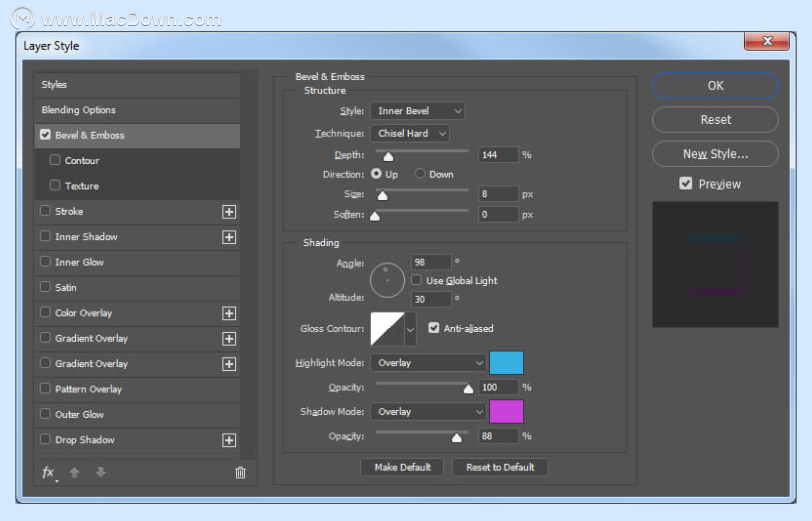Enable the Pattern Overlay checkbox
Image resolution: width=812 pixels, height=521 pixels.
46,388
